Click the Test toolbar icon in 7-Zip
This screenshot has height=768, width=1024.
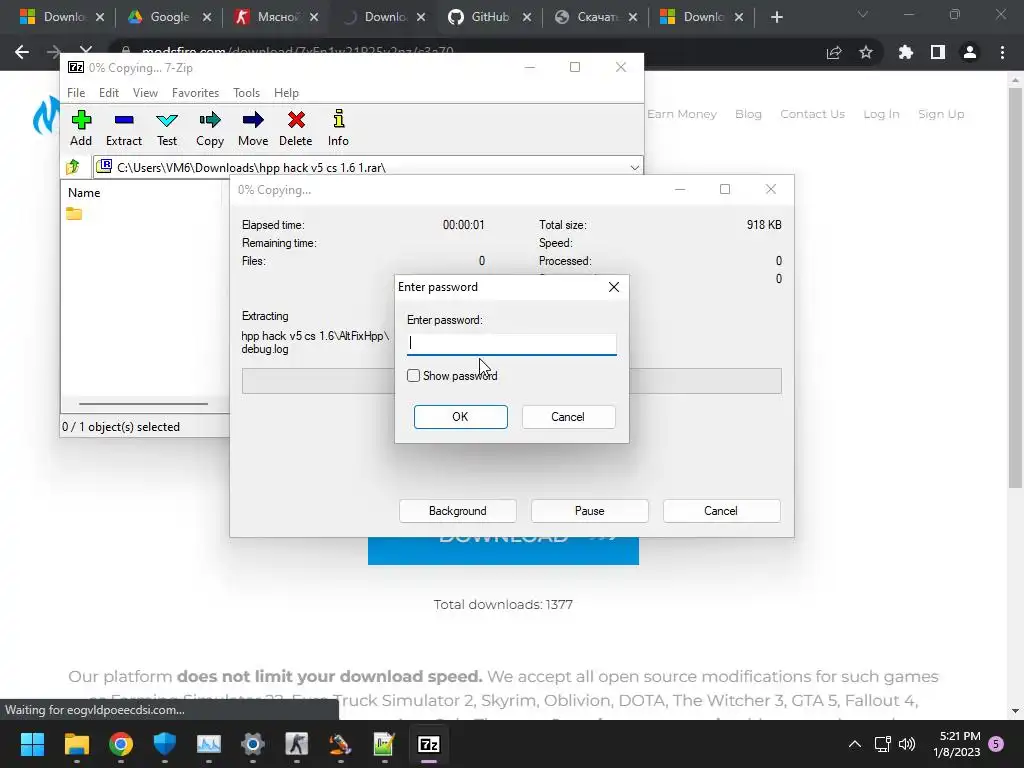point(167,128)
